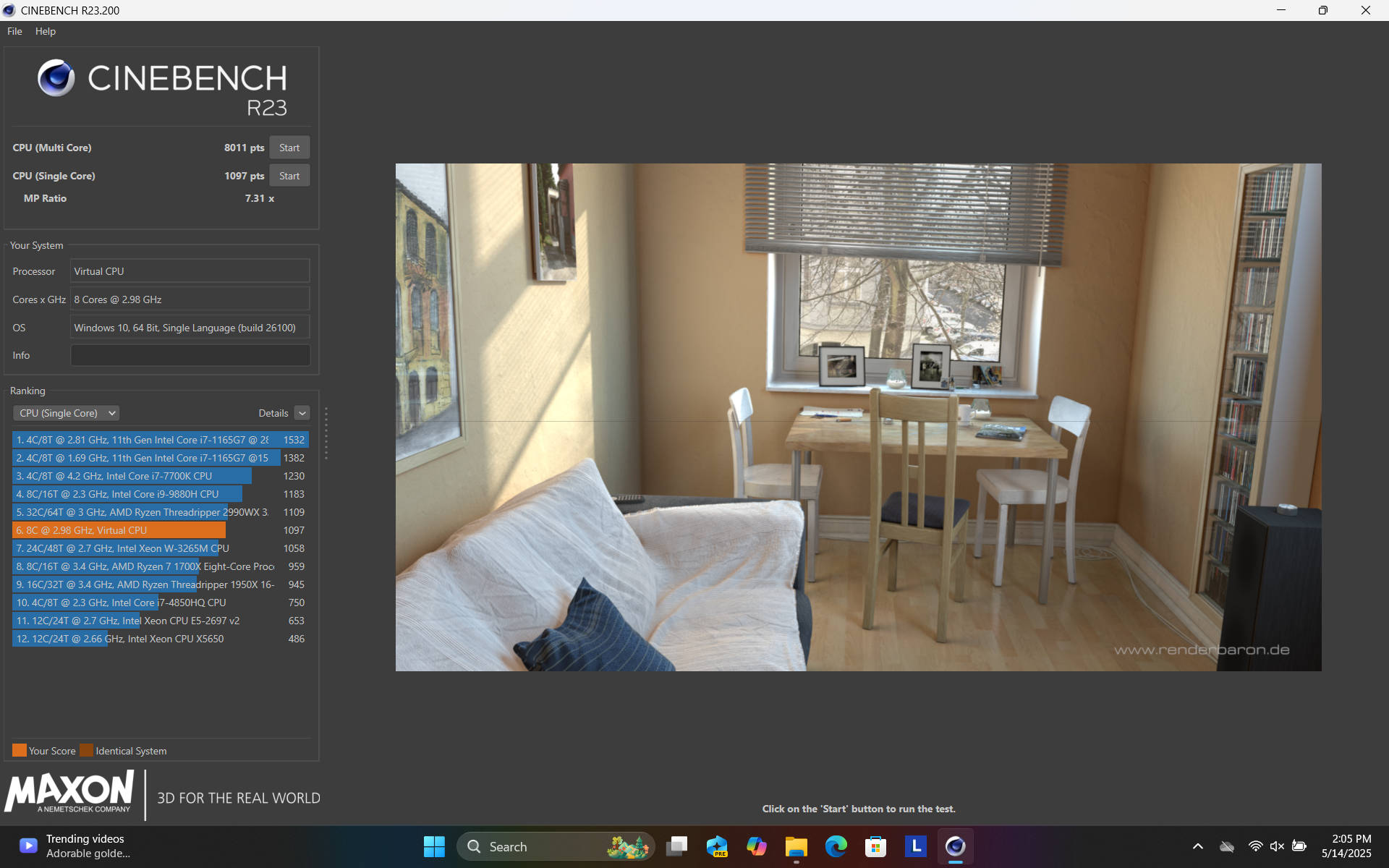
Task: Start the CPU Multi Core test
Action: click(x=289, y=148)
